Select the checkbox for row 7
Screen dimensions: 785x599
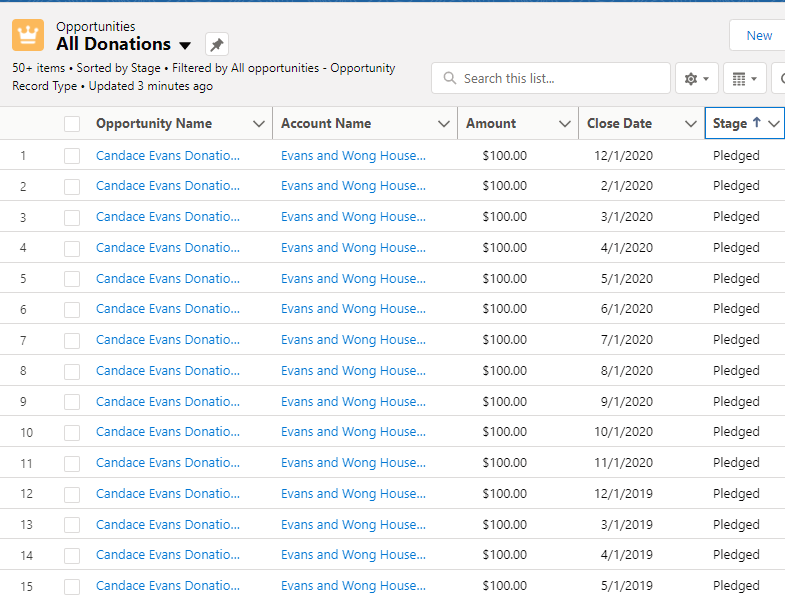(x=72, y=341)
